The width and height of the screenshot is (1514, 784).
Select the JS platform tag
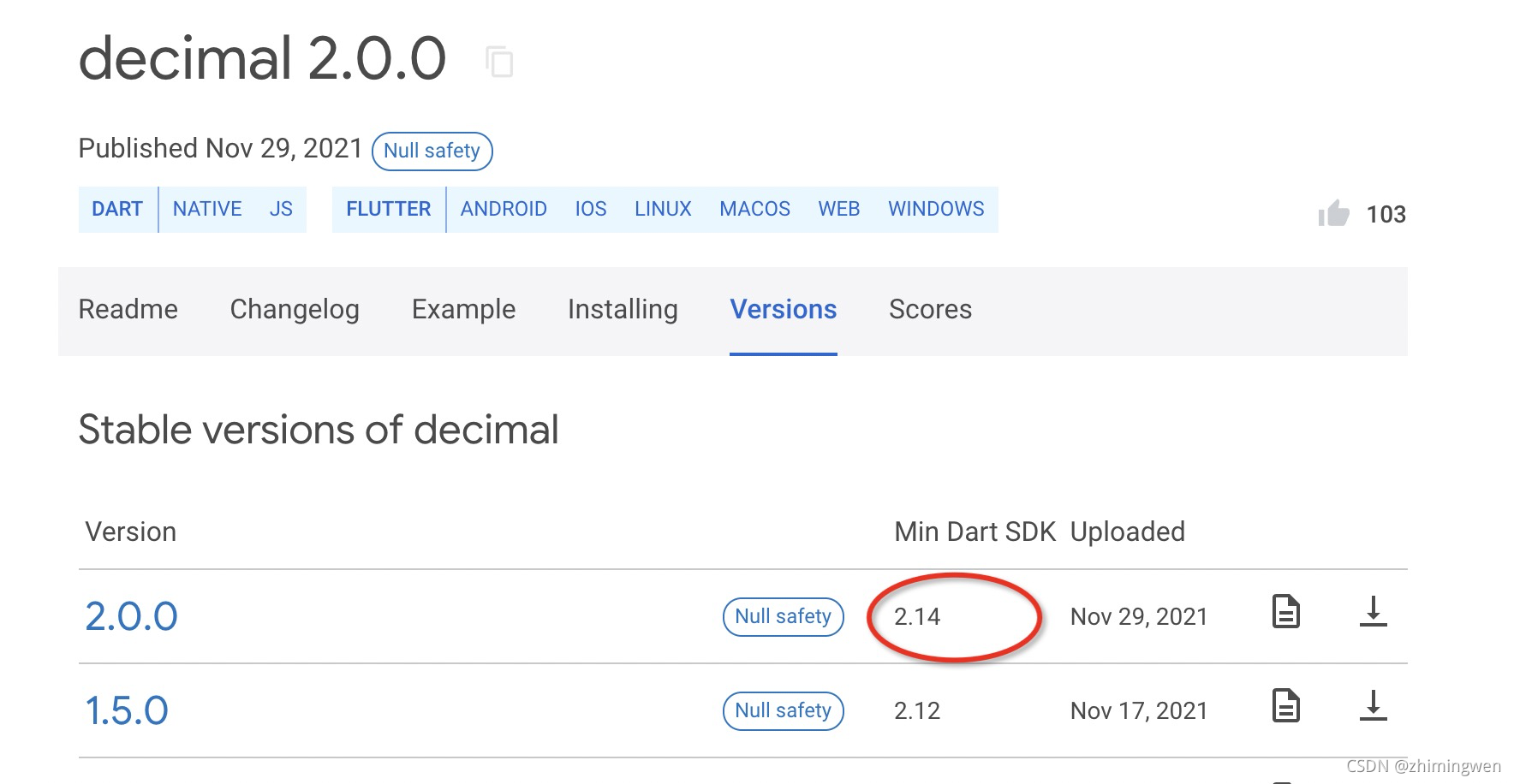(x=281, y=209)
